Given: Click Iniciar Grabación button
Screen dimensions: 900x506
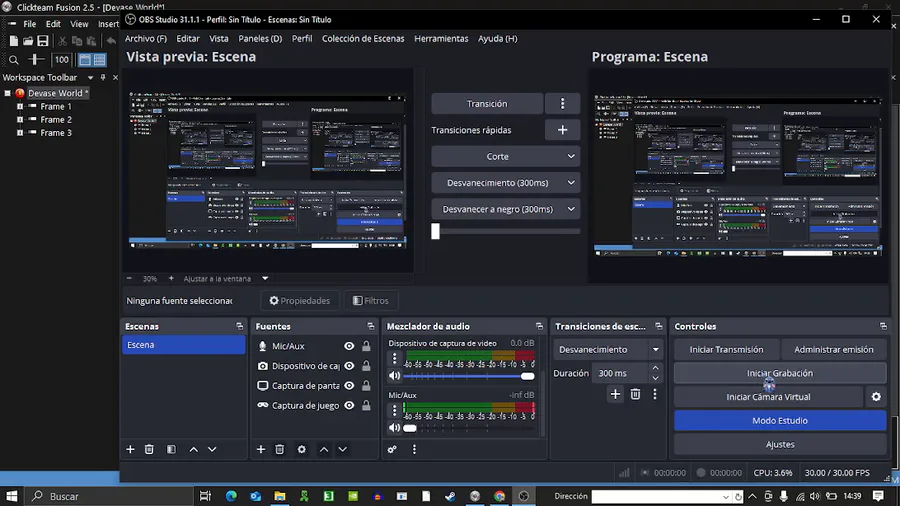Looking at the screenshot, I should pos(780,373).
